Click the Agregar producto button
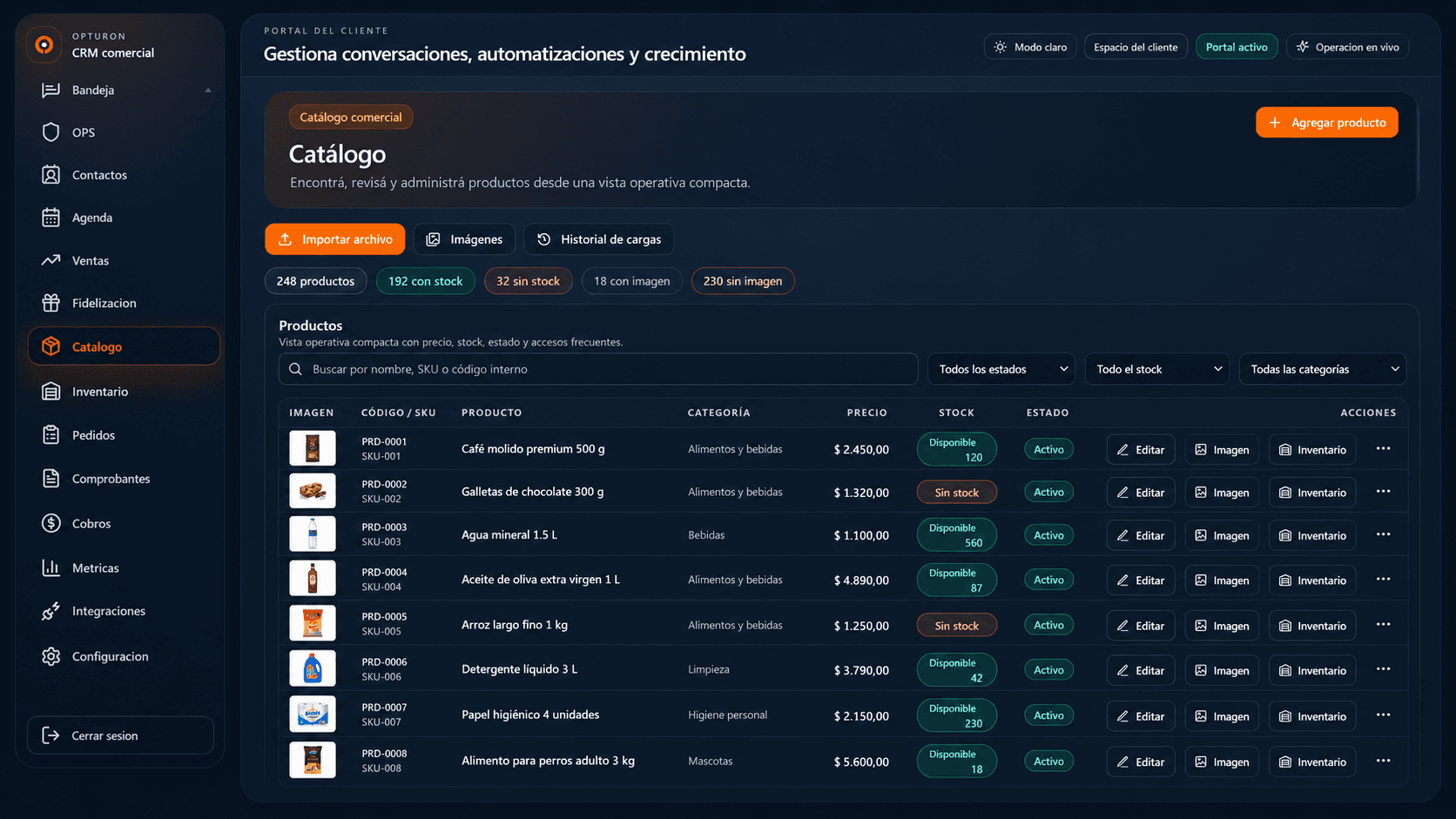 click(x=1326, y=123)
